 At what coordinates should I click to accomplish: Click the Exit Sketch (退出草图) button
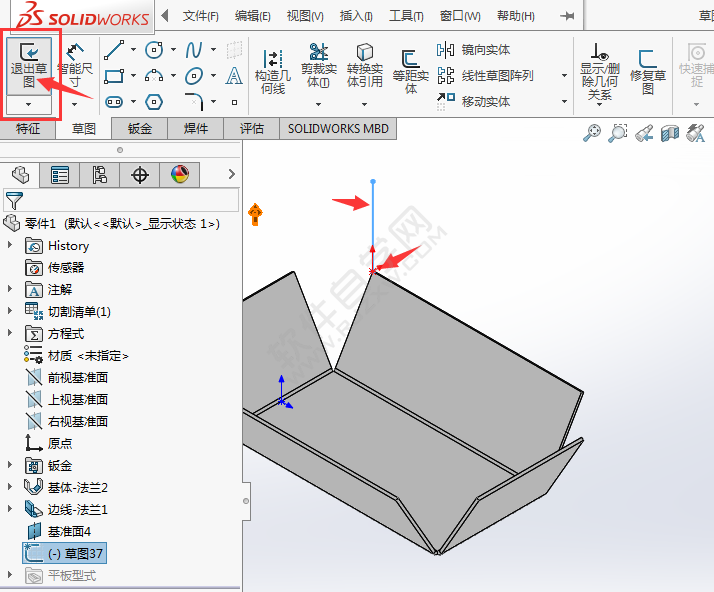(x=29, y=62)
